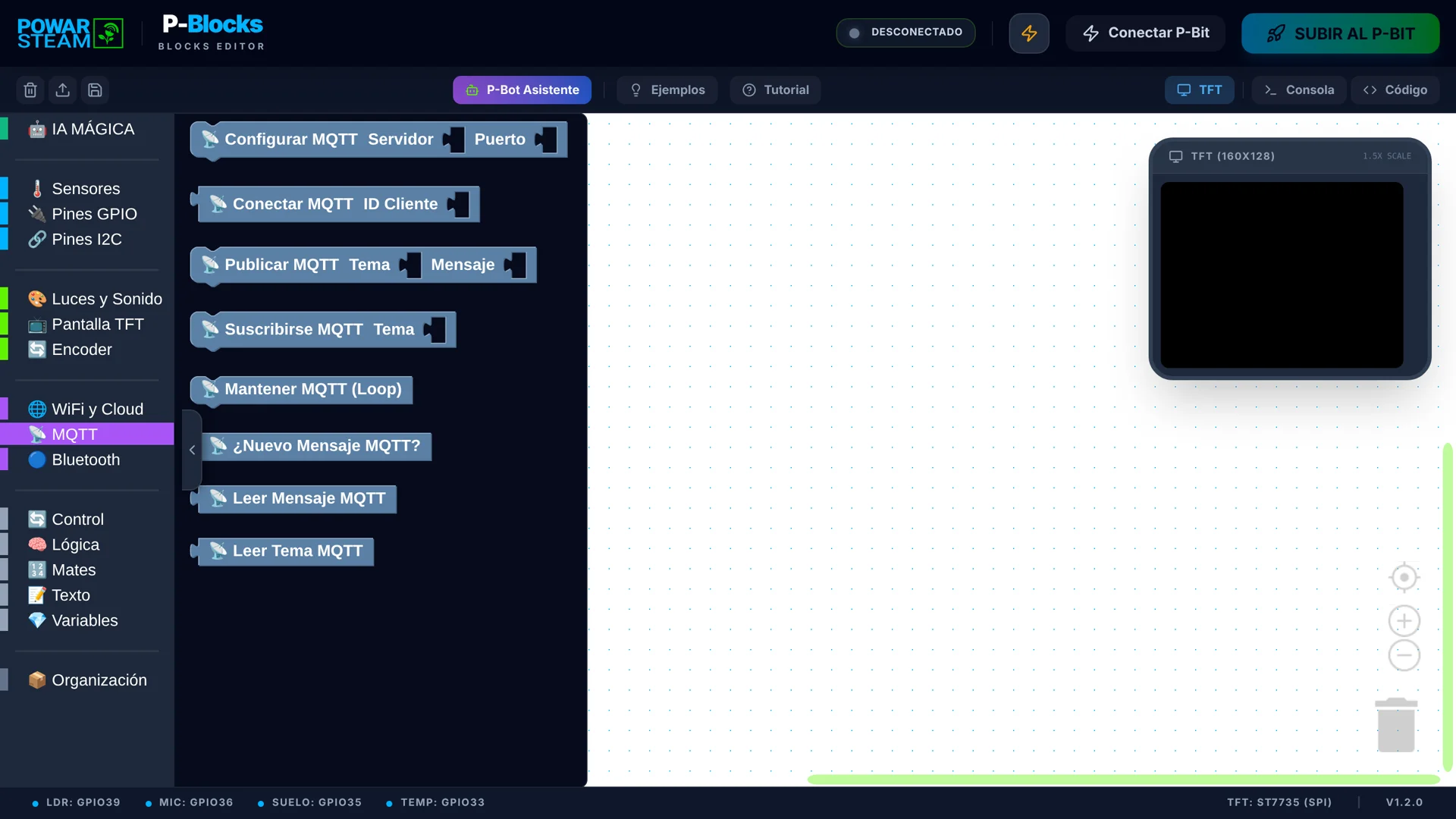
Task: Click SUBIR AL P-BIT button
Action: (x=1340, y=33)
